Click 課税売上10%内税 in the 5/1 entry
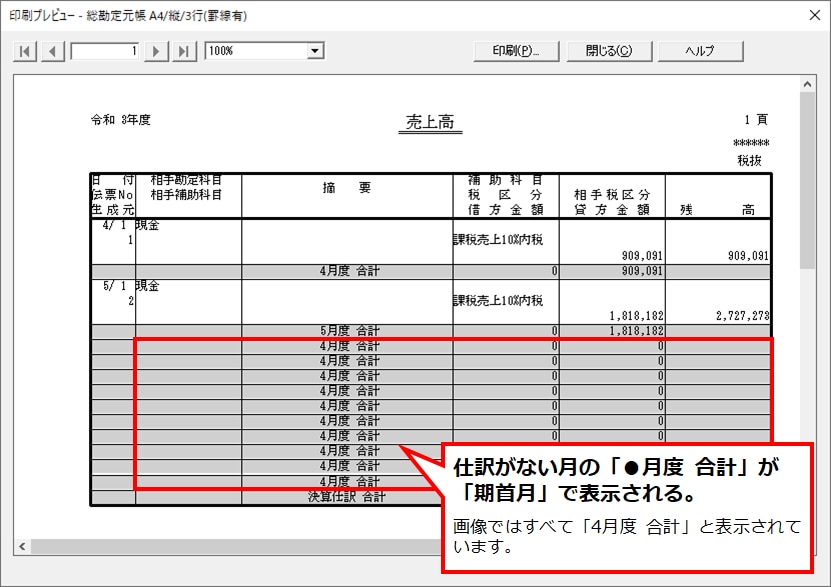The width and height of the screenshot is (831, 587). click(498, 301)
